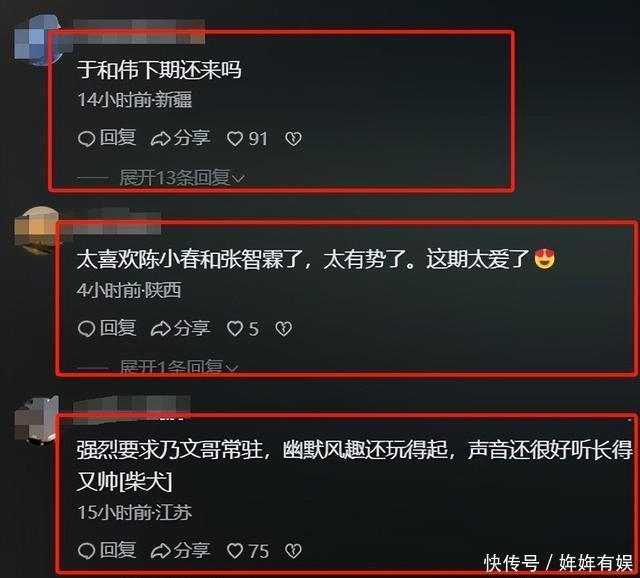Viewport: 640px width, 578px height.
Task: Like the comment with 75 likes
Action: pyautogui.click(x=248, y=551)
